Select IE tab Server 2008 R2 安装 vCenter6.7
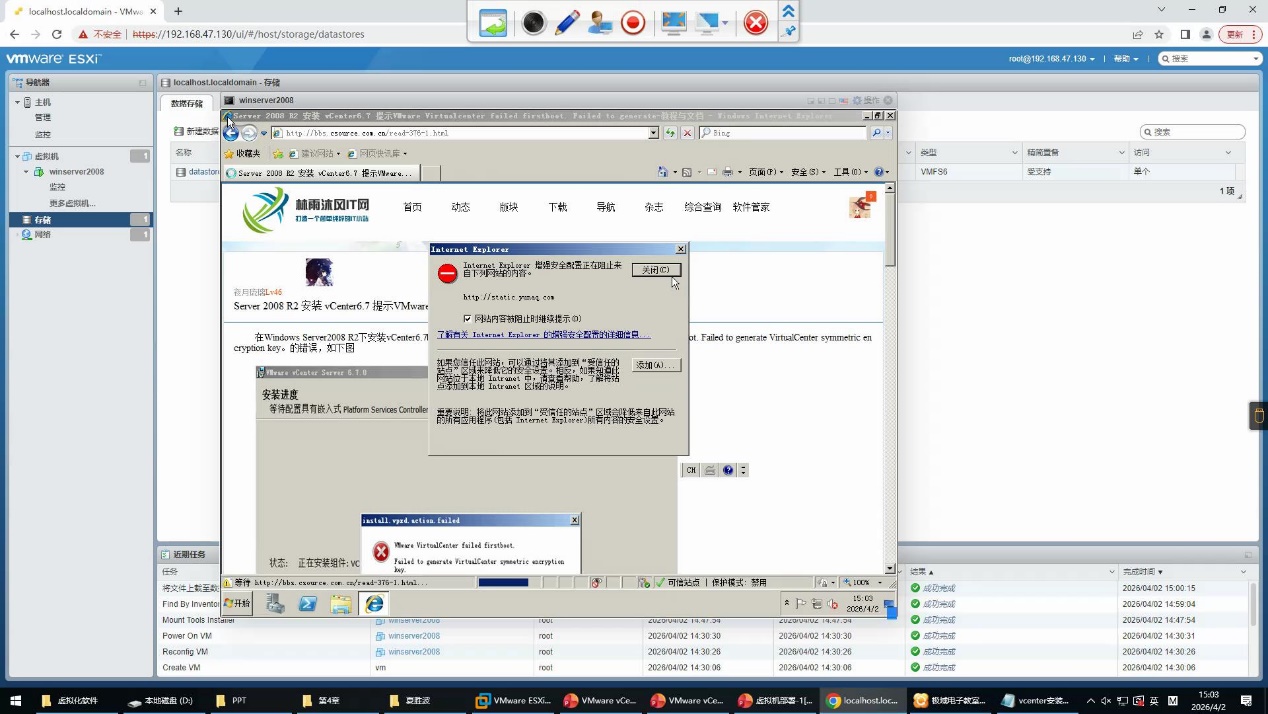The height and width of the screenshot is (714, 1268). [320, 173]
